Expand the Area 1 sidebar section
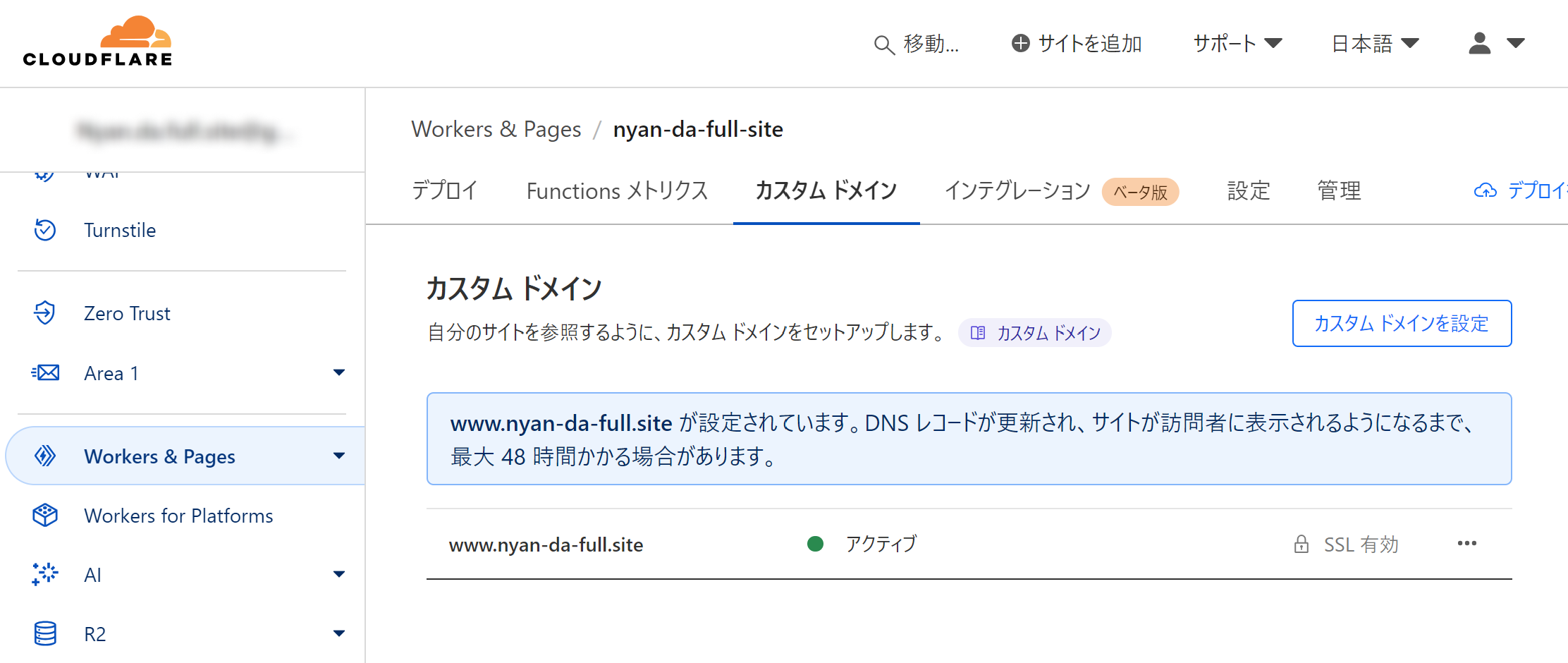 339,372
